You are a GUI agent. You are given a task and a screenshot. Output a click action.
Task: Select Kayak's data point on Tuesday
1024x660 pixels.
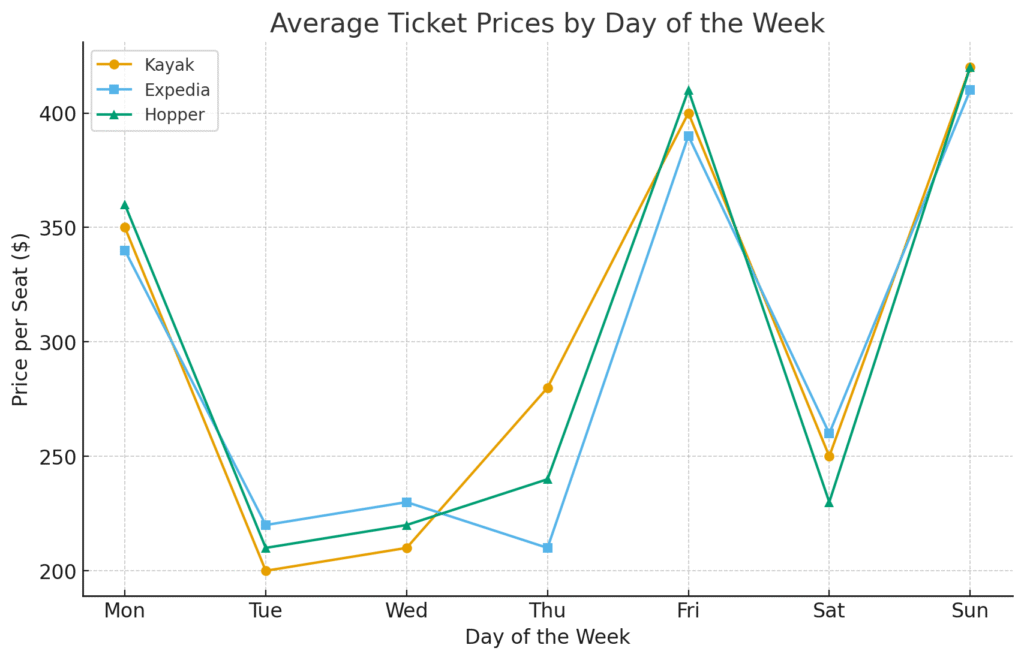(266, 571)
